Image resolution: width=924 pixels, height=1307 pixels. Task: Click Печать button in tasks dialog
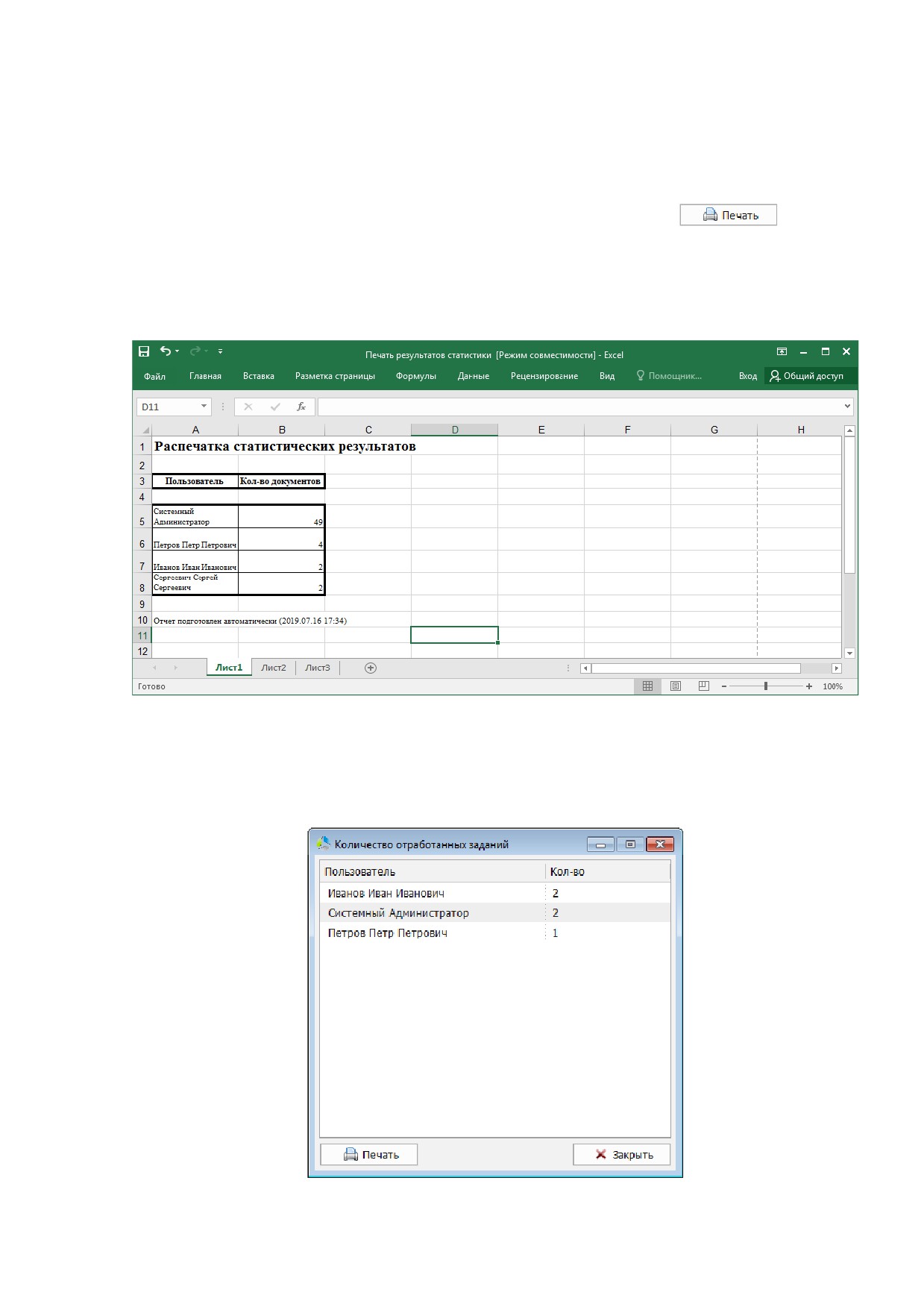coord(369,1155)
